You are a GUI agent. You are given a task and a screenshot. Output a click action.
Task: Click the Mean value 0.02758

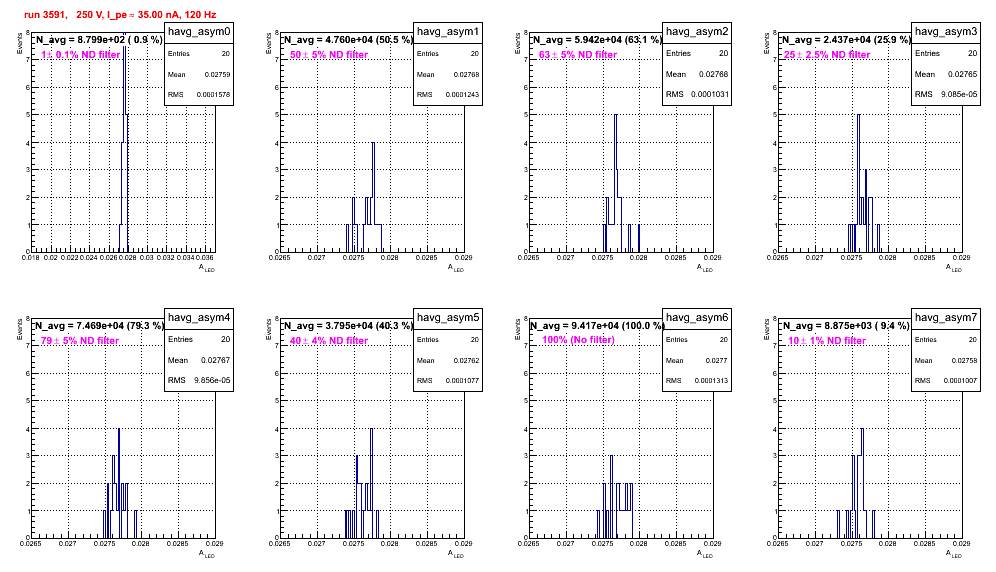click(x=964, y=360)
